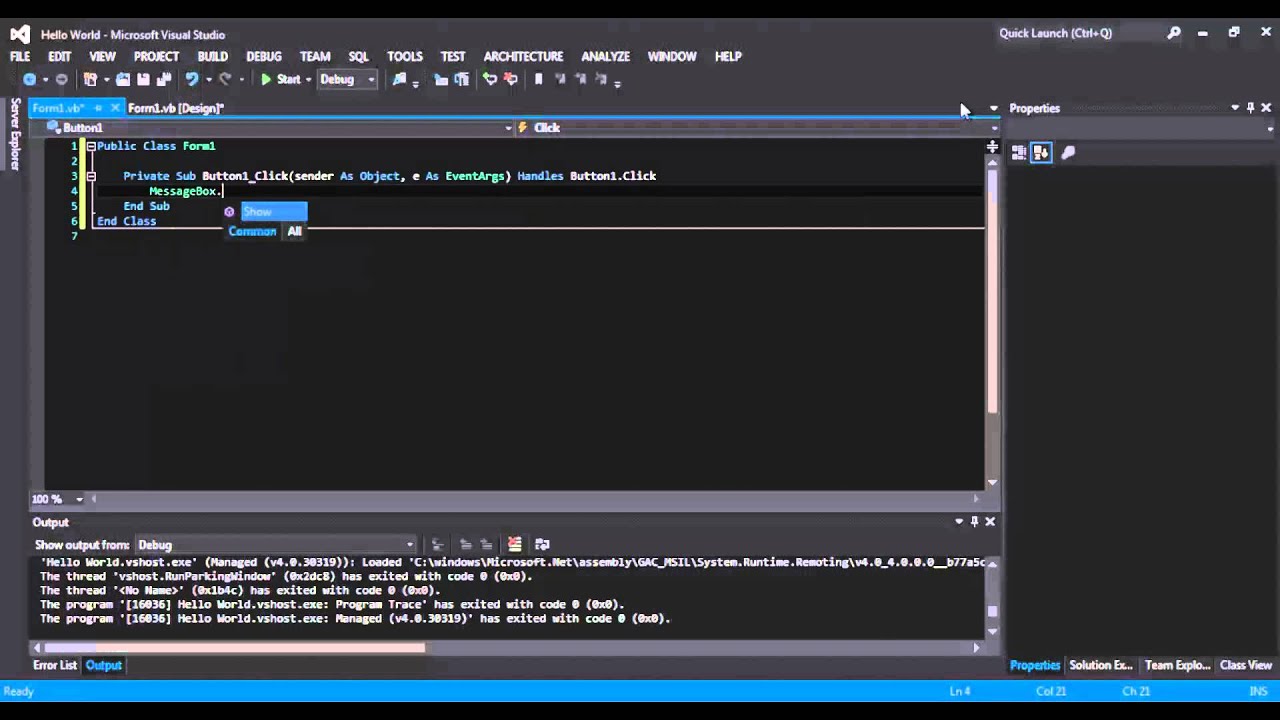Click the toolbar icon with green arrow

pyautogui.click(x=490, y=80)
